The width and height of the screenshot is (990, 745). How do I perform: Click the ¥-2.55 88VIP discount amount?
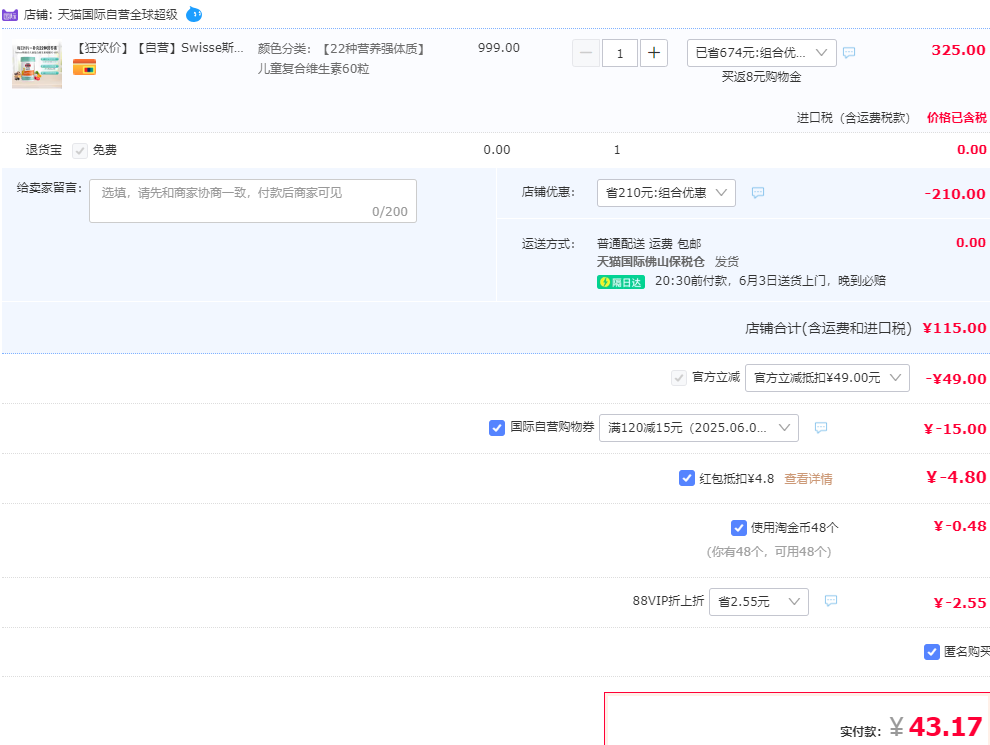[x=960, y=604]
